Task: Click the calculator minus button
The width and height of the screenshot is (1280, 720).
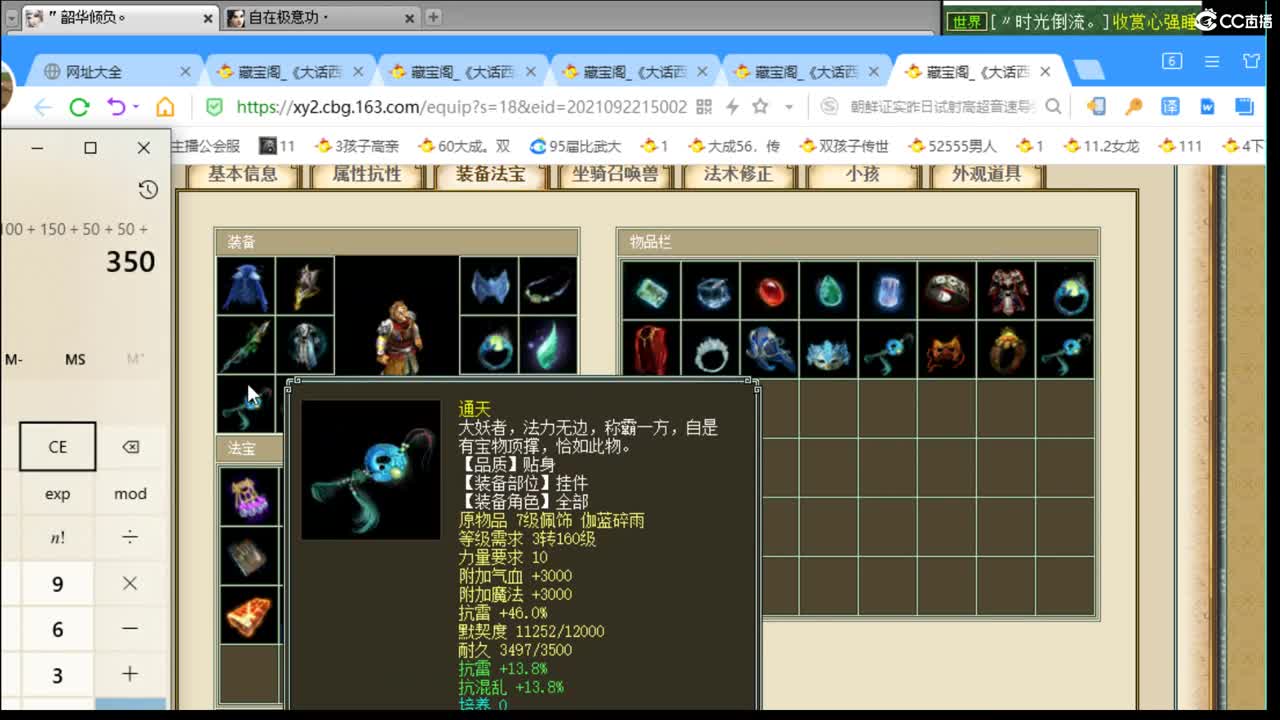Action: (x=130, y=629)
